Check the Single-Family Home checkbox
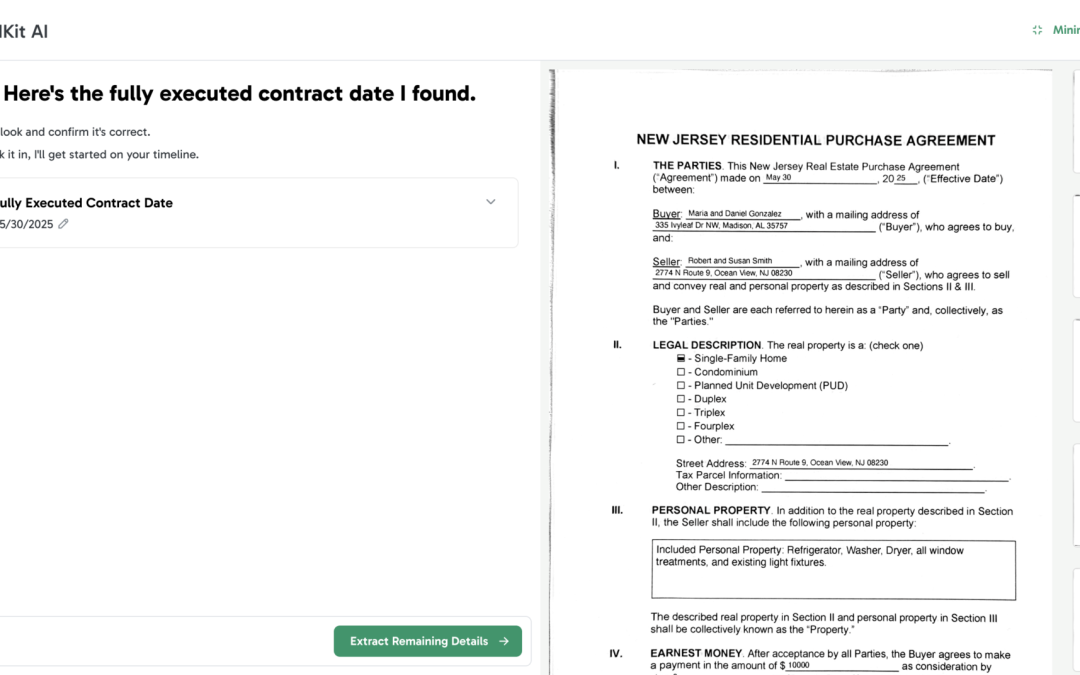 pyautogui.click(x=681, y=358)
